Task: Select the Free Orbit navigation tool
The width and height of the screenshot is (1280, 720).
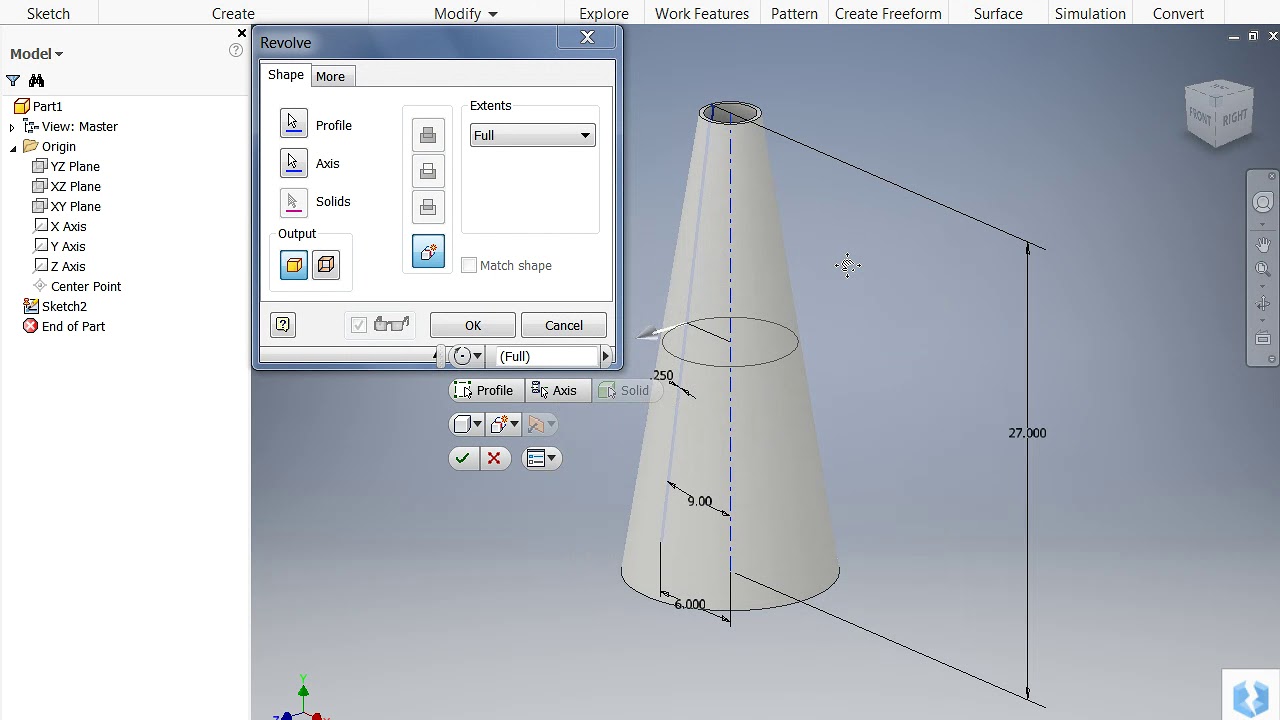Action: tap(1263, 304)
